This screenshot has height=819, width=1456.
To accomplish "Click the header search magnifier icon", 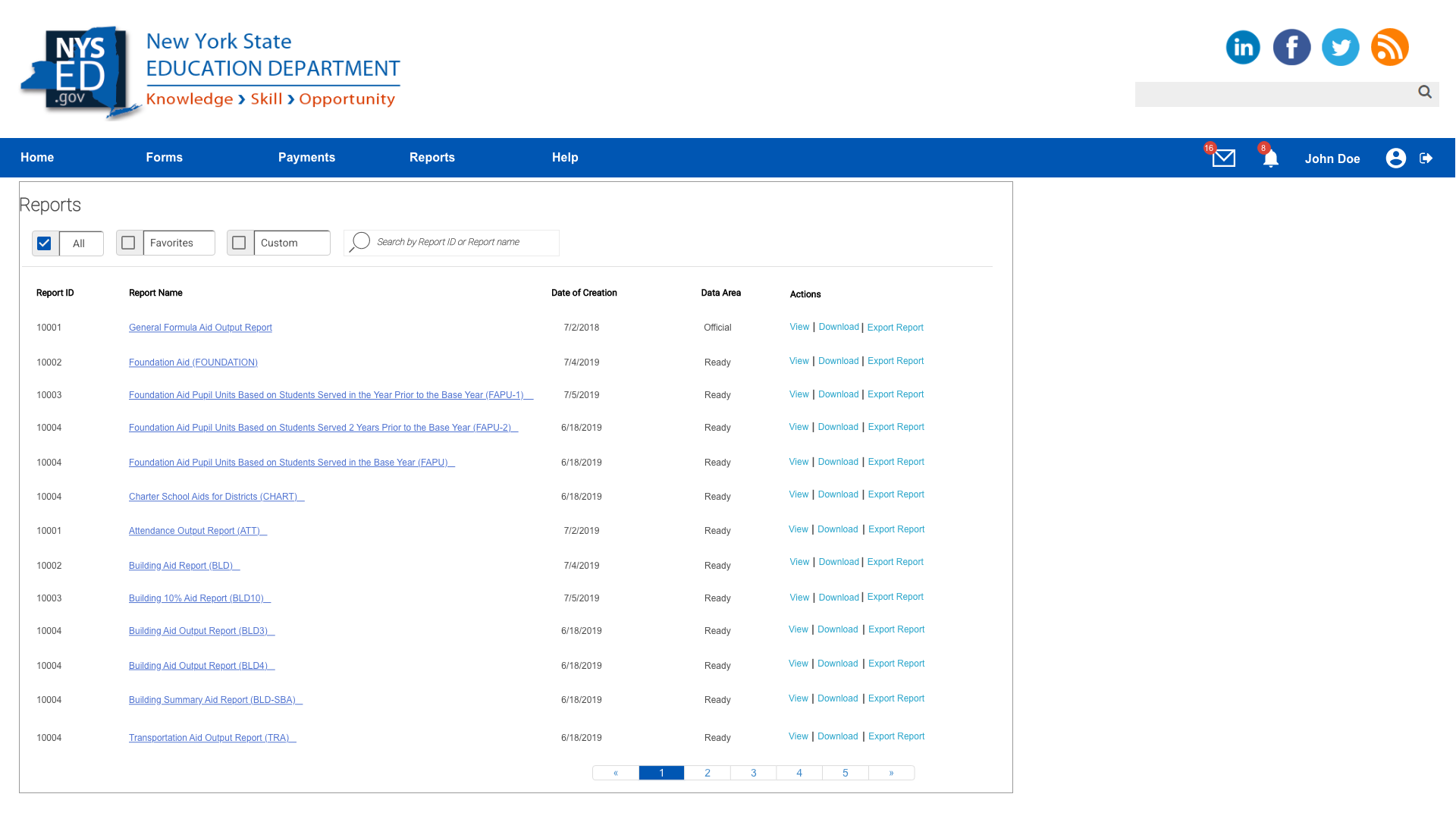I will tap(1425, 92).
